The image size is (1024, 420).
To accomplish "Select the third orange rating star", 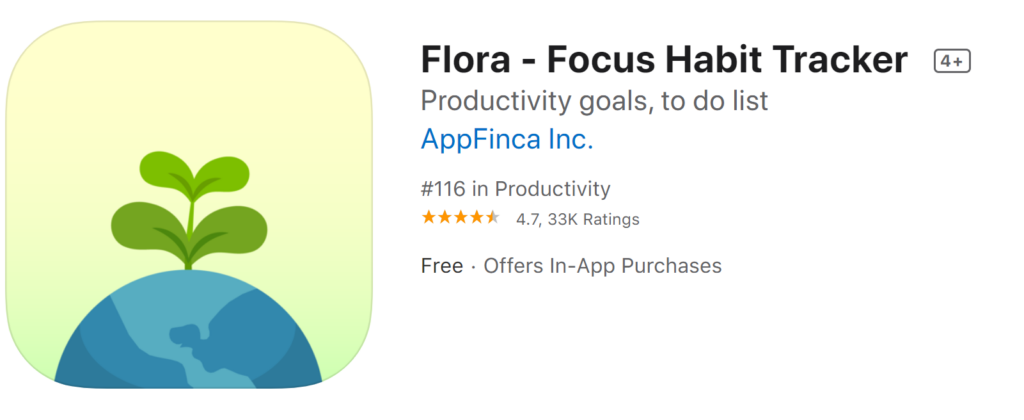I will click(x=461, y=218).
